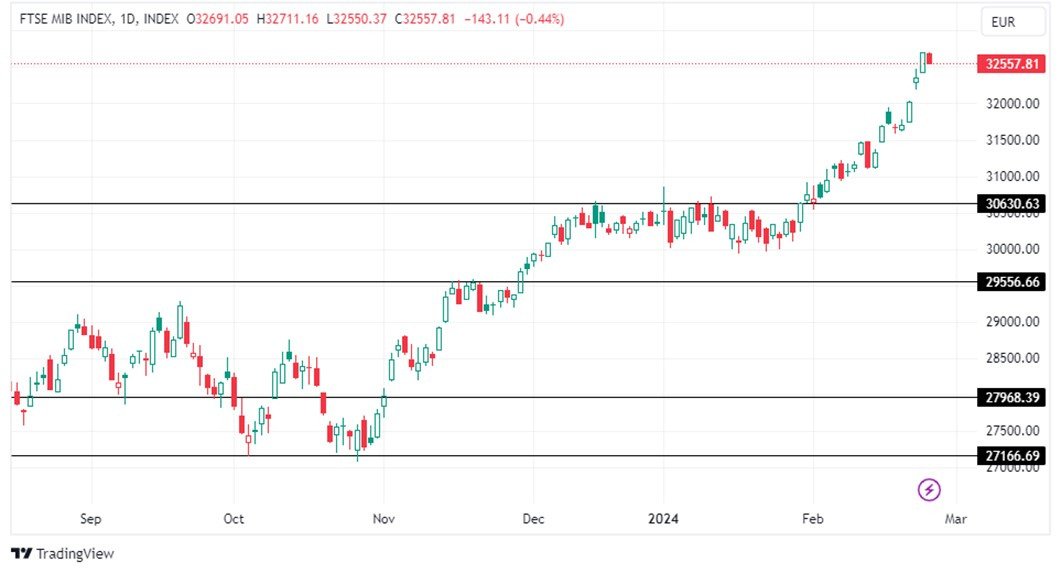Viewport: 1061px width, 573px height.
Task: Select the red current price label 32557.81
Action: click(1012, 64)
